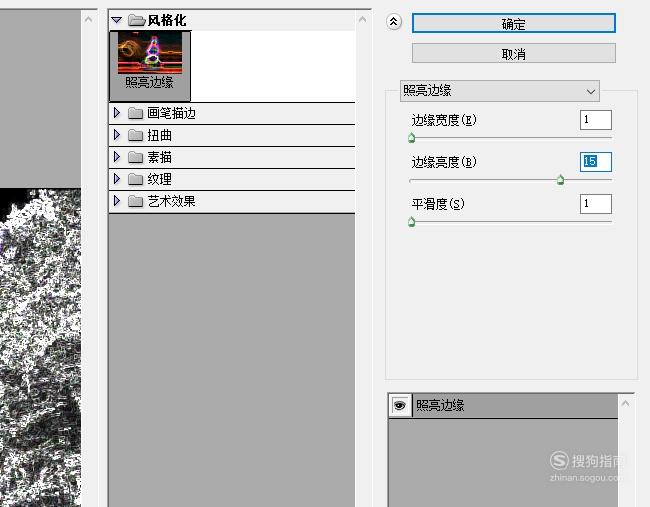Click the 纹理 folder icon
This screenshot has width=650, height=507.
135,179
